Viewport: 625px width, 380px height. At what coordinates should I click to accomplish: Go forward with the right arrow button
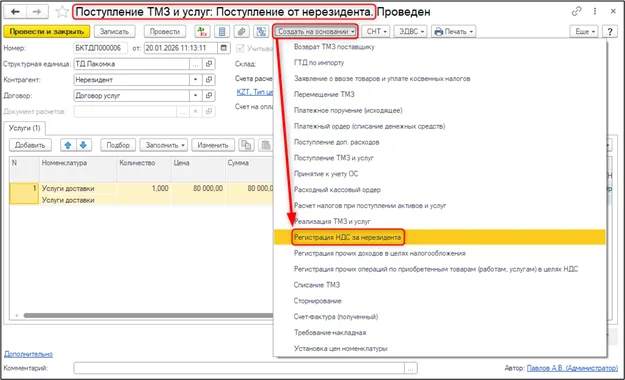(37, 12)
